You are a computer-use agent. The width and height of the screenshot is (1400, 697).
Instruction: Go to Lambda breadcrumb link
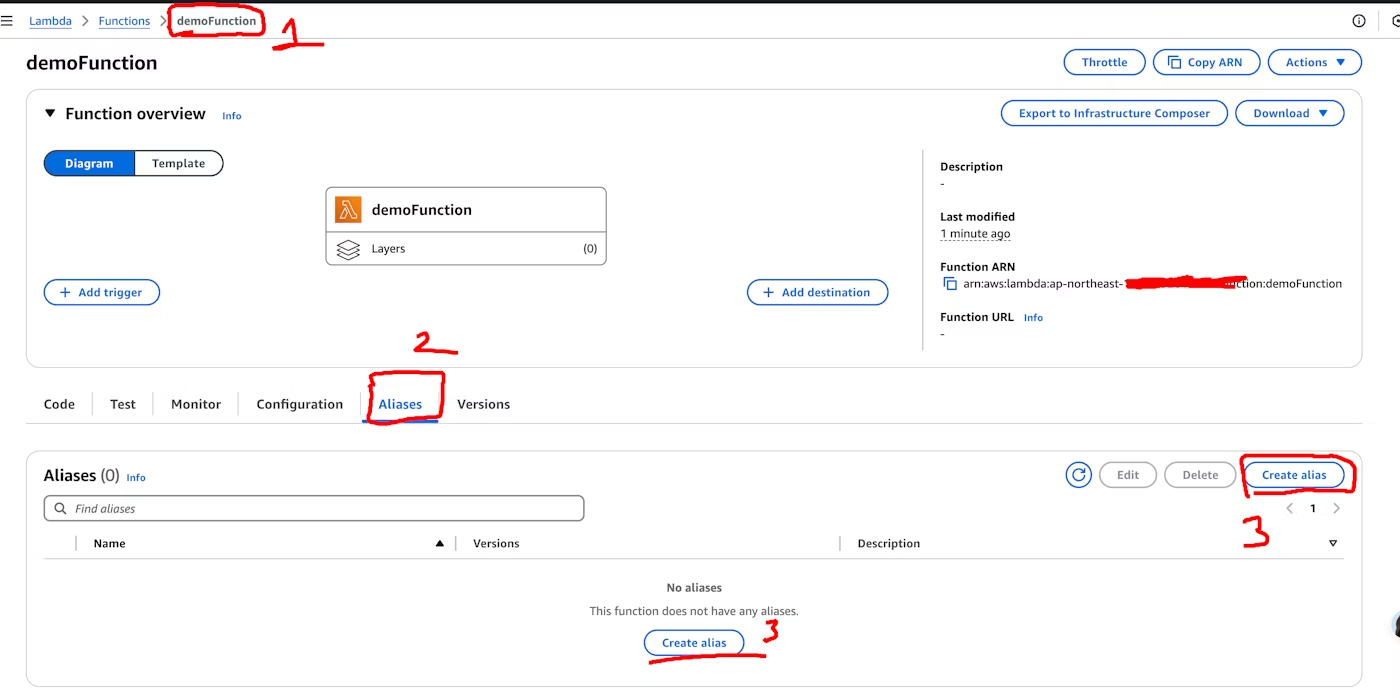click(50, 21)
